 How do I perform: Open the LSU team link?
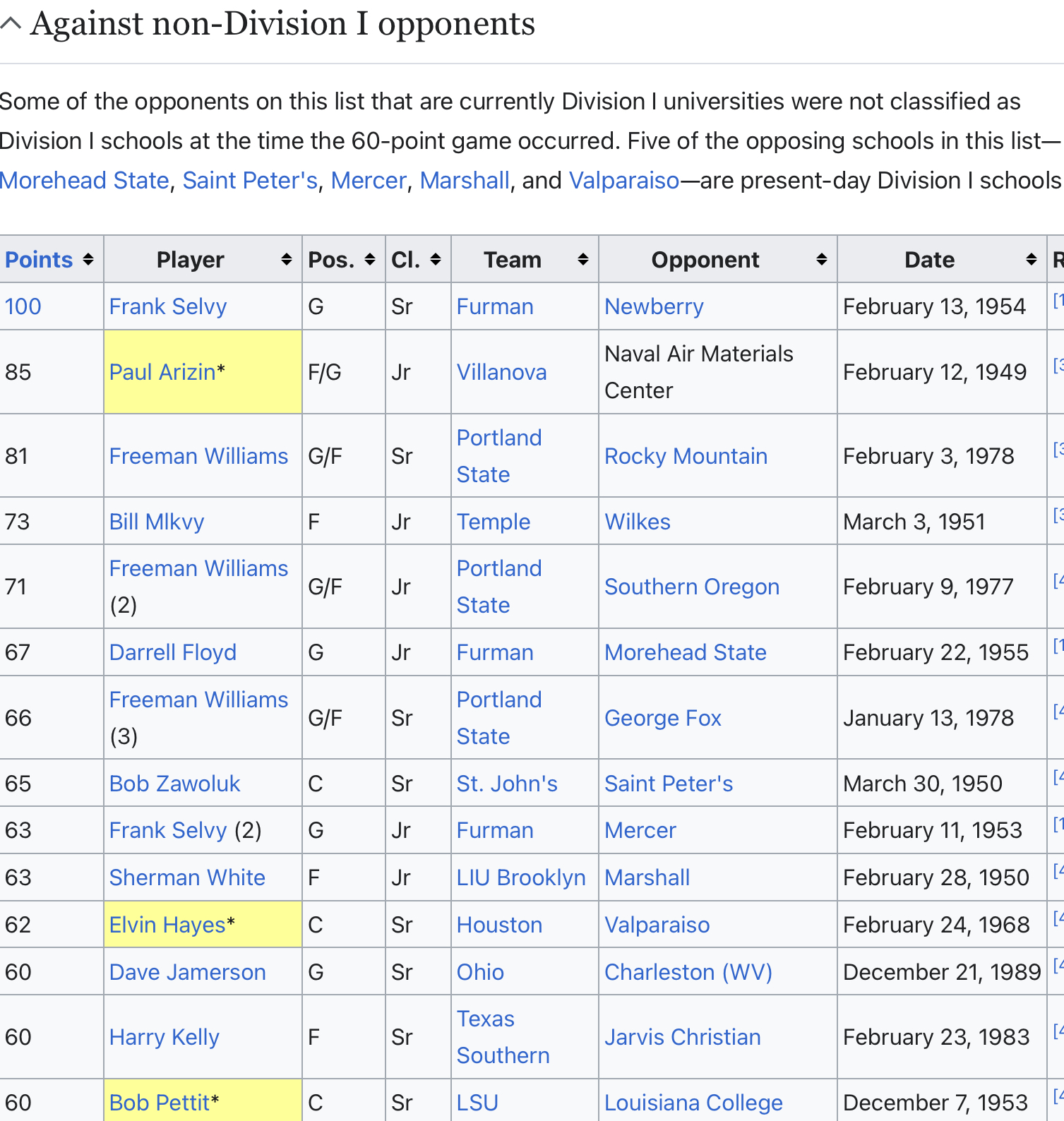pos(478,1103)
